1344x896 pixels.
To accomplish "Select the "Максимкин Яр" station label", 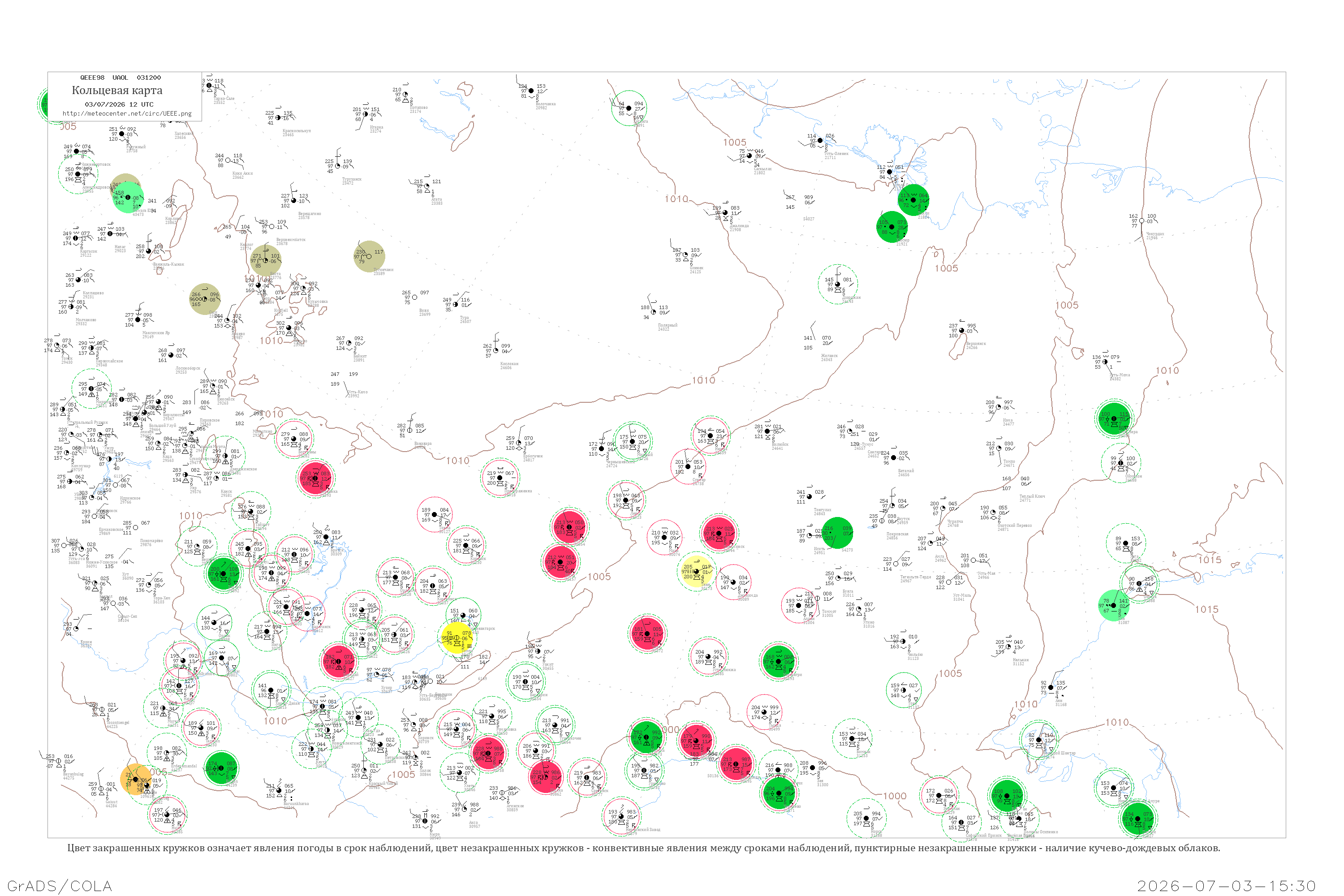I will [156, 333].
